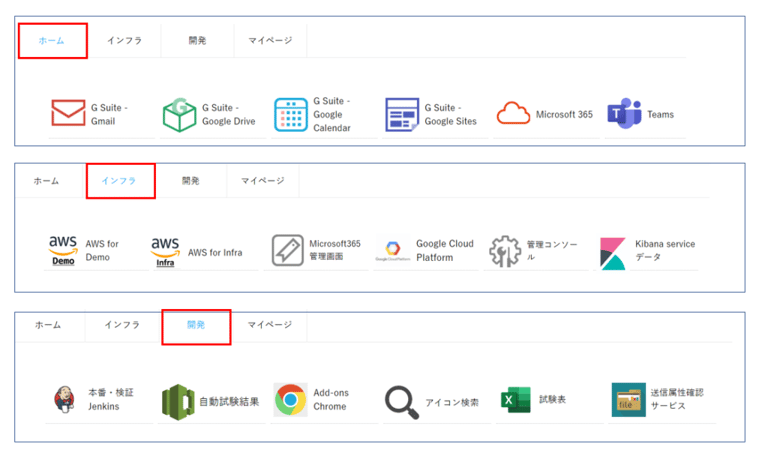
Task: Open the Jenkins butler icon
Action: coord(65,399)
